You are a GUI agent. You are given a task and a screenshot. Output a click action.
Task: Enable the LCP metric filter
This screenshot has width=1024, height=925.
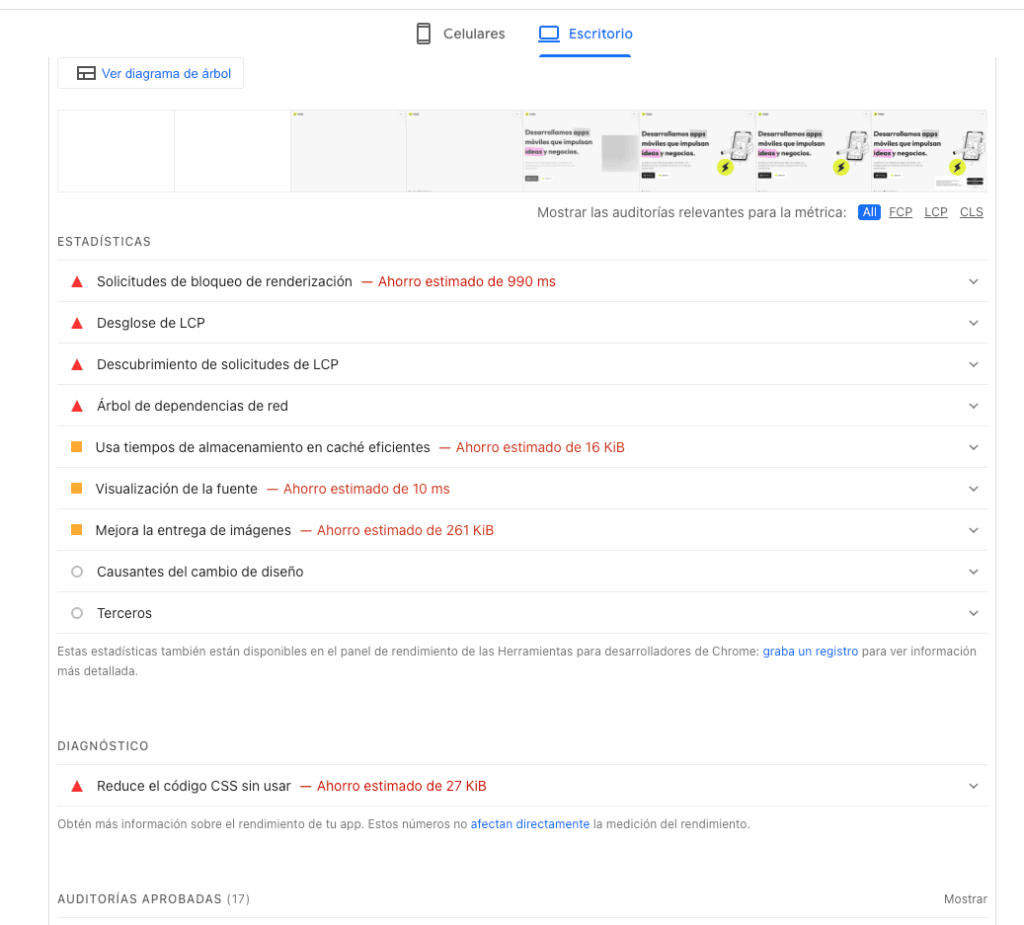[x=935, y=211]
